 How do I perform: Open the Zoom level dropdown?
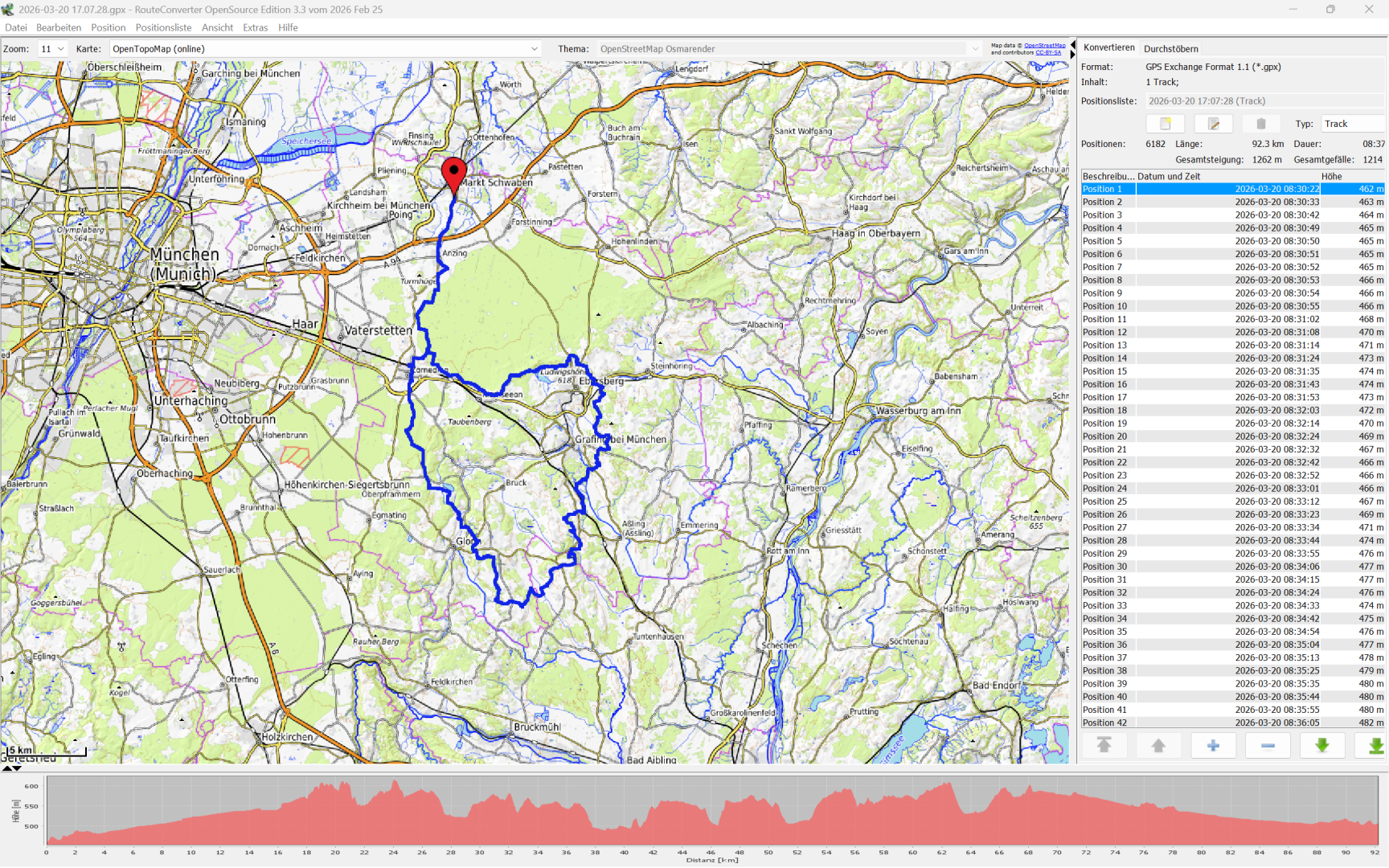point(53,49)
